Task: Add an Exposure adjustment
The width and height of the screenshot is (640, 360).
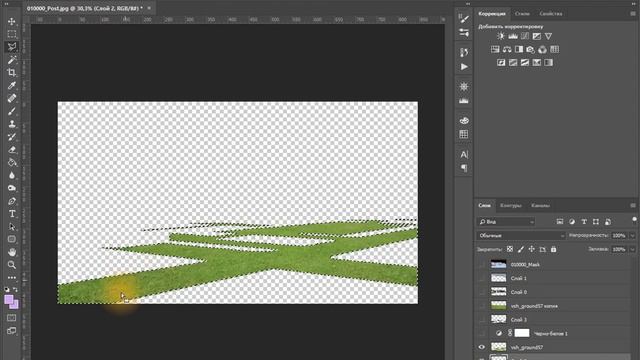Action: (x=536, y=36)
